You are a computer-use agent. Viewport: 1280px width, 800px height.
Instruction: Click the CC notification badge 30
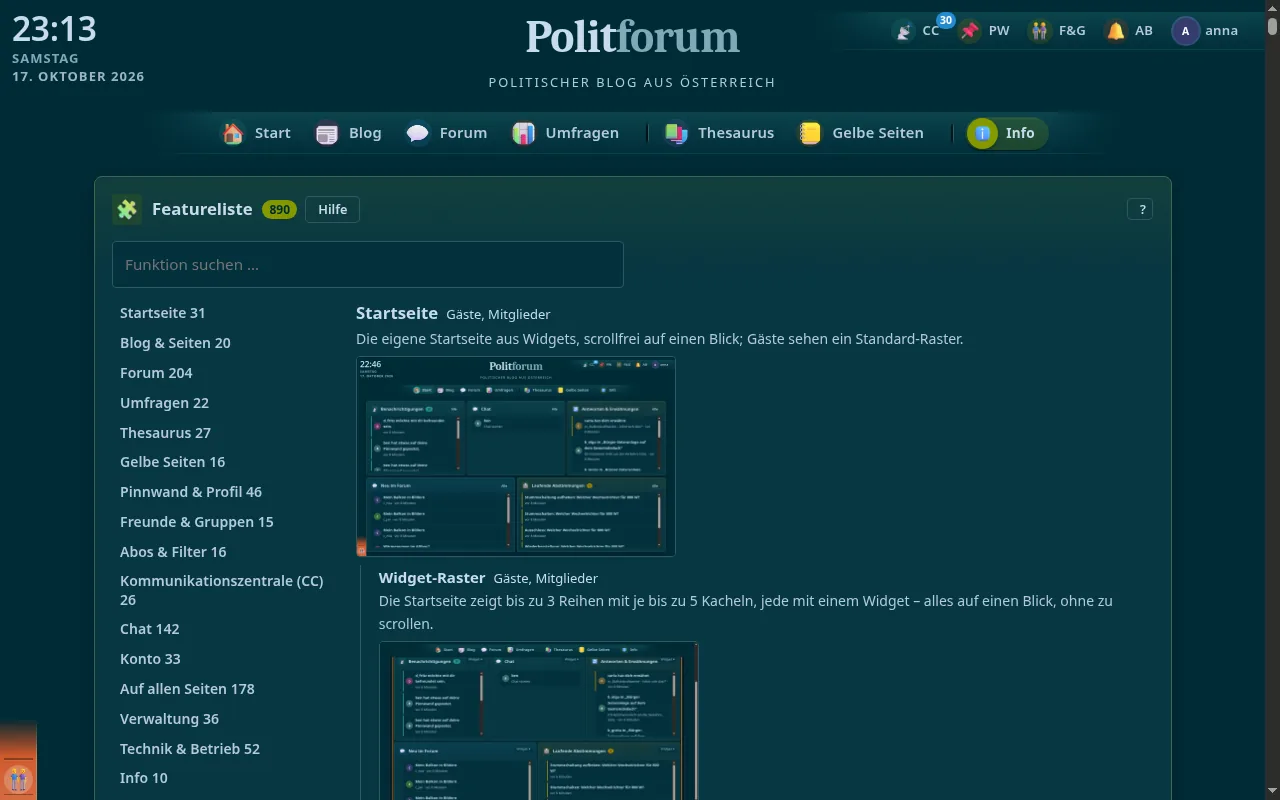[x=945, y=20]
